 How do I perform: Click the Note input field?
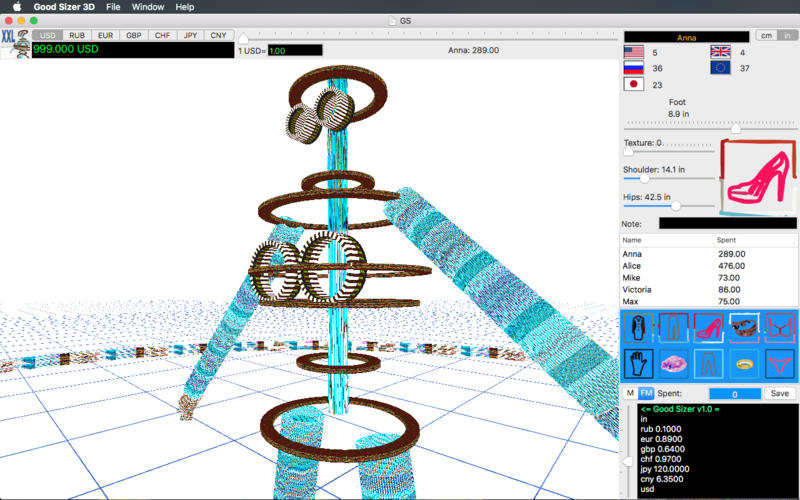[x=728, y=223]
